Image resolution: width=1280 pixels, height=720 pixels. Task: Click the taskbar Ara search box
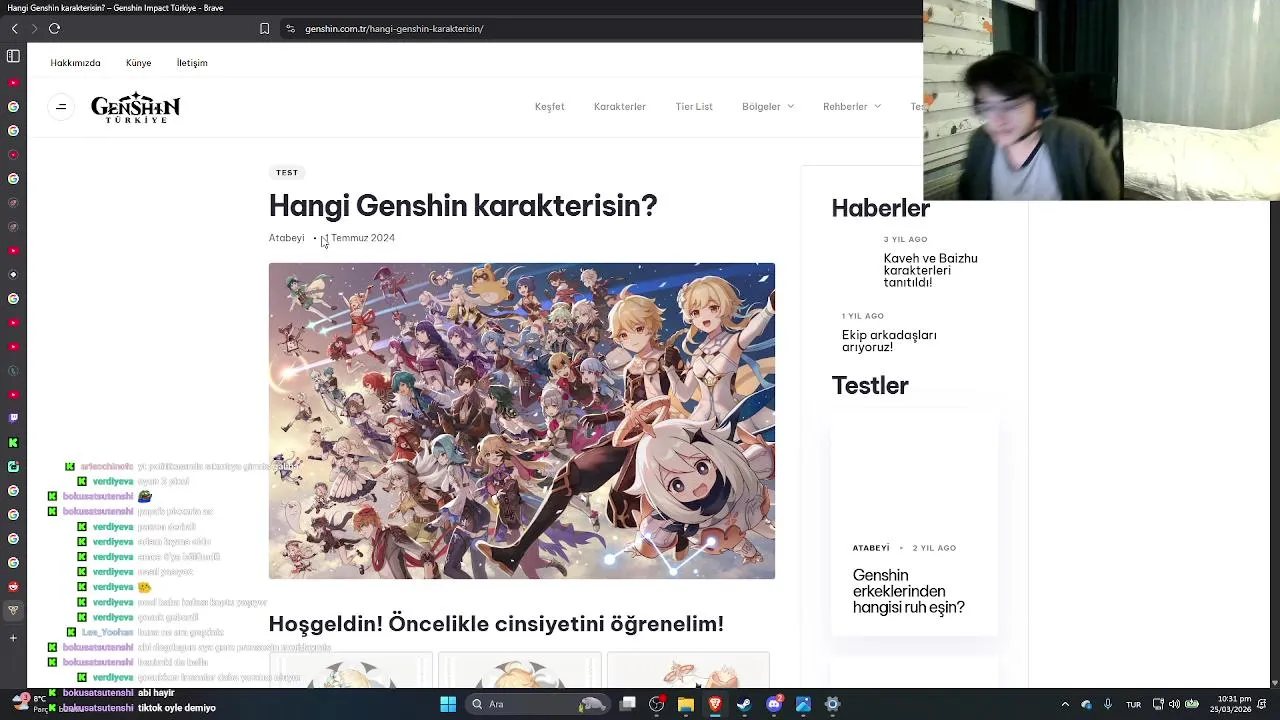(539, 704)
